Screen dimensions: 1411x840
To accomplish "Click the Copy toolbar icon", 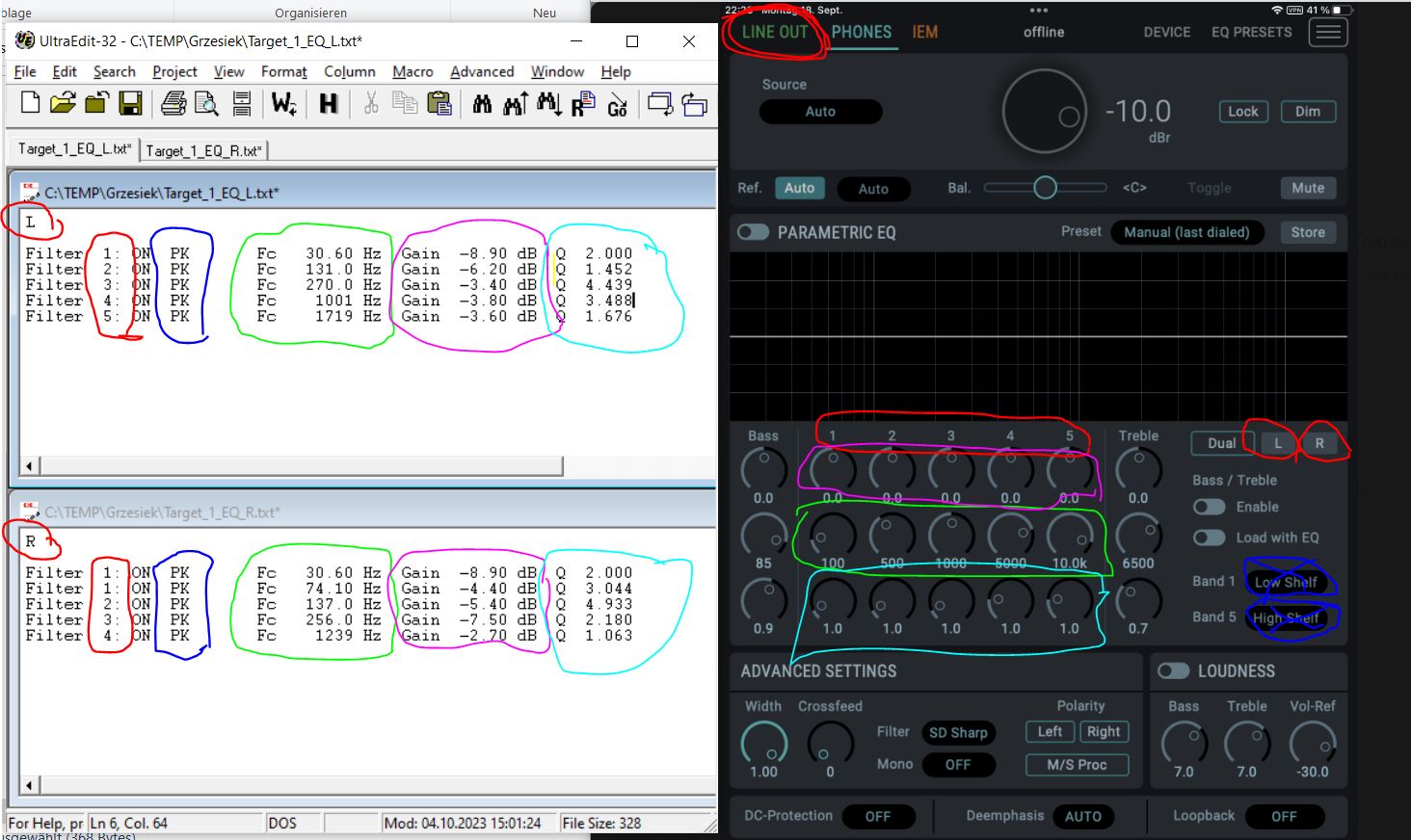I will click(405, 103).
